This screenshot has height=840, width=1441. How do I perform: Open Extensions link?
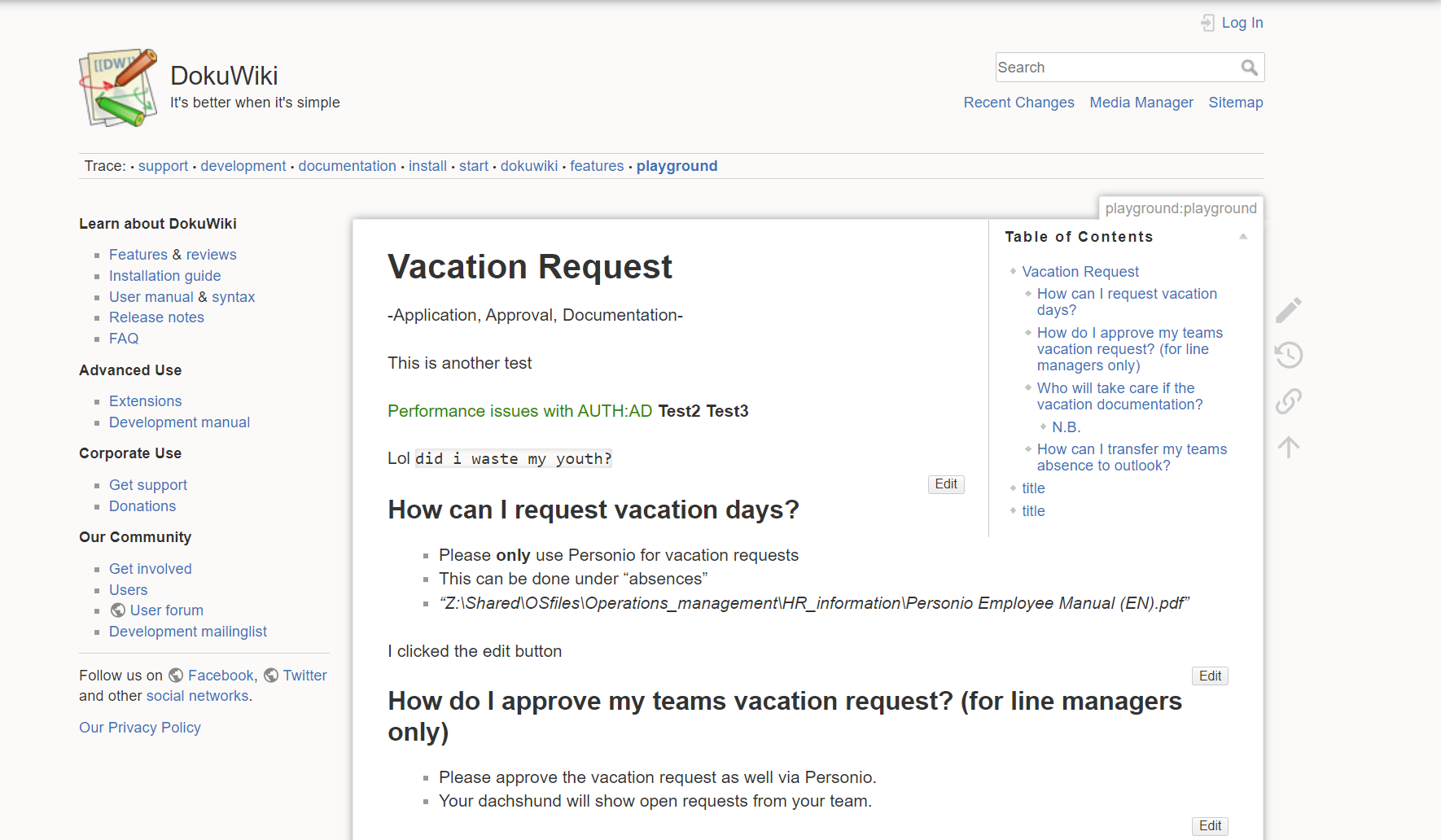(145, 401)
